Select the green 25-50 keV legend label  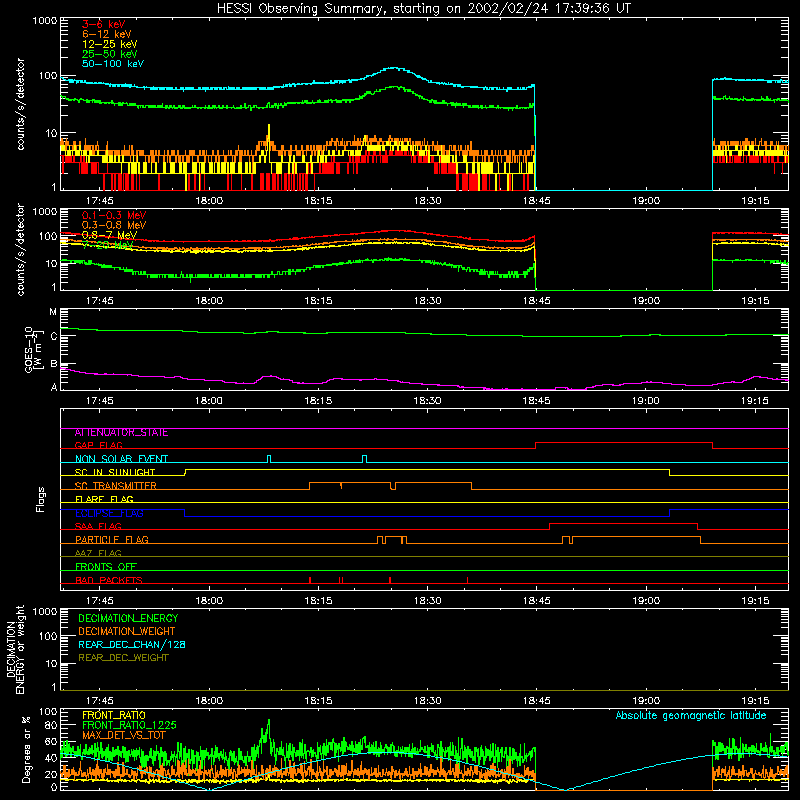(110, 54)
